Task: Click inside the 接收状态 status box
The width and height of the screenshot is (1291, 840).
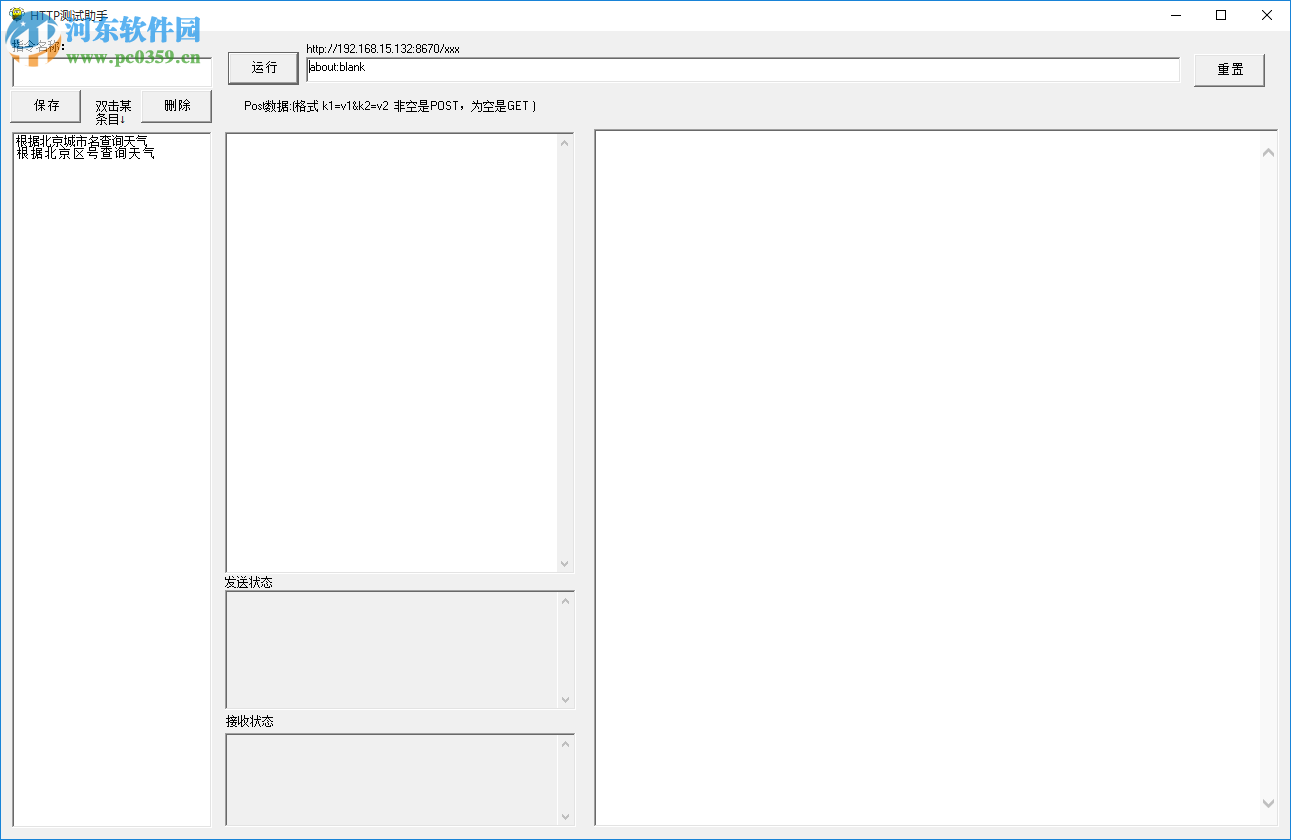Action: [x=392, y=780]
